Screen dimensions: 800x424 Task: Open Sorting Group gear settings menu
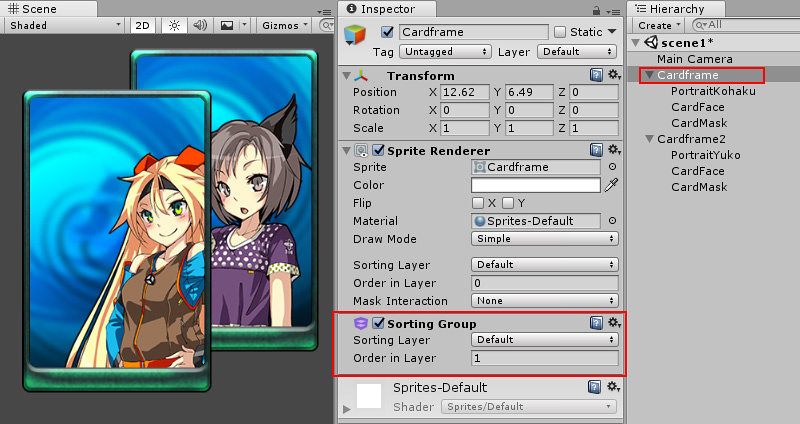pos(614,323)
